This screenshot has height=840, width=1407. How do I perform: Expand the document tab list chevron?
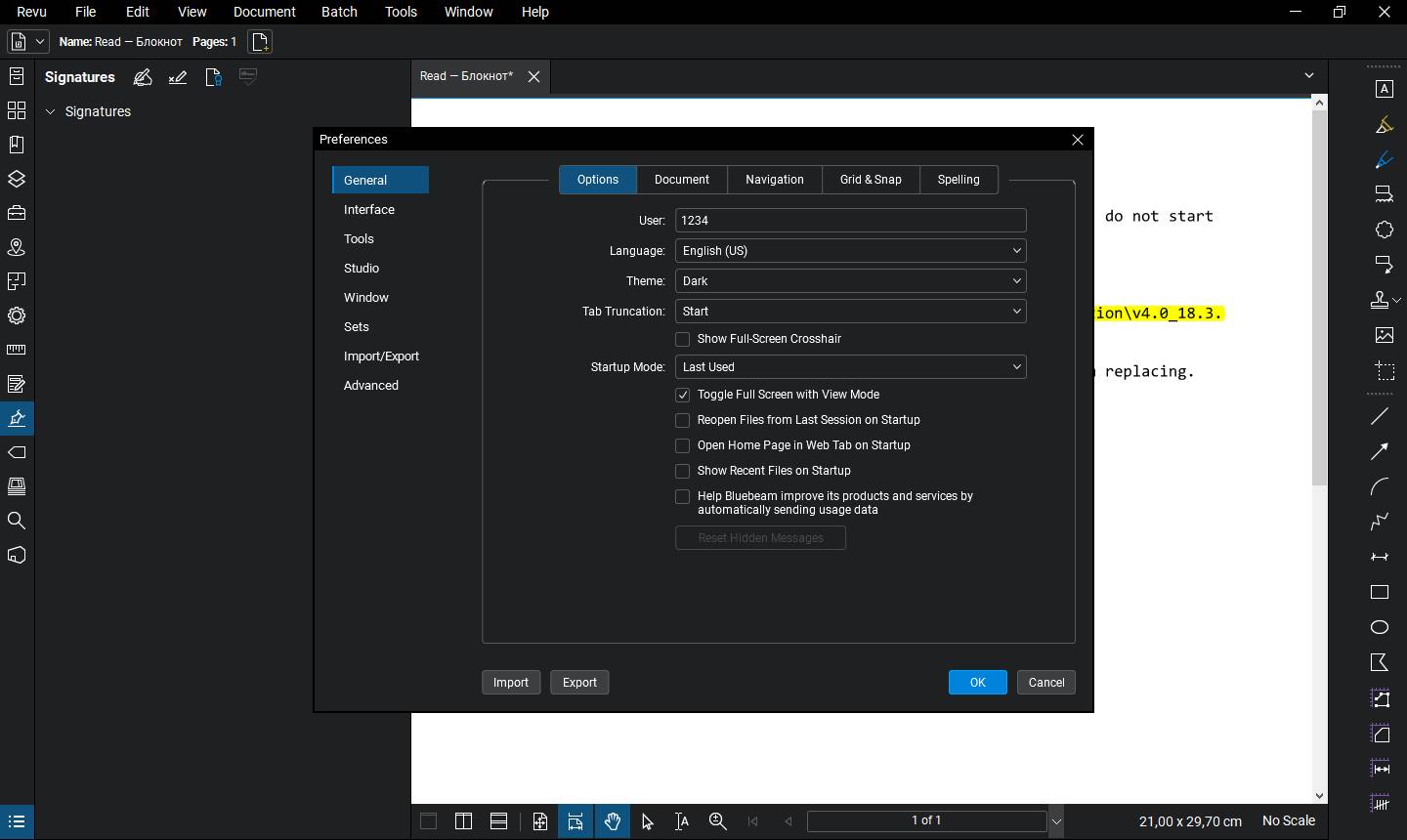[x=1309, y=75]
